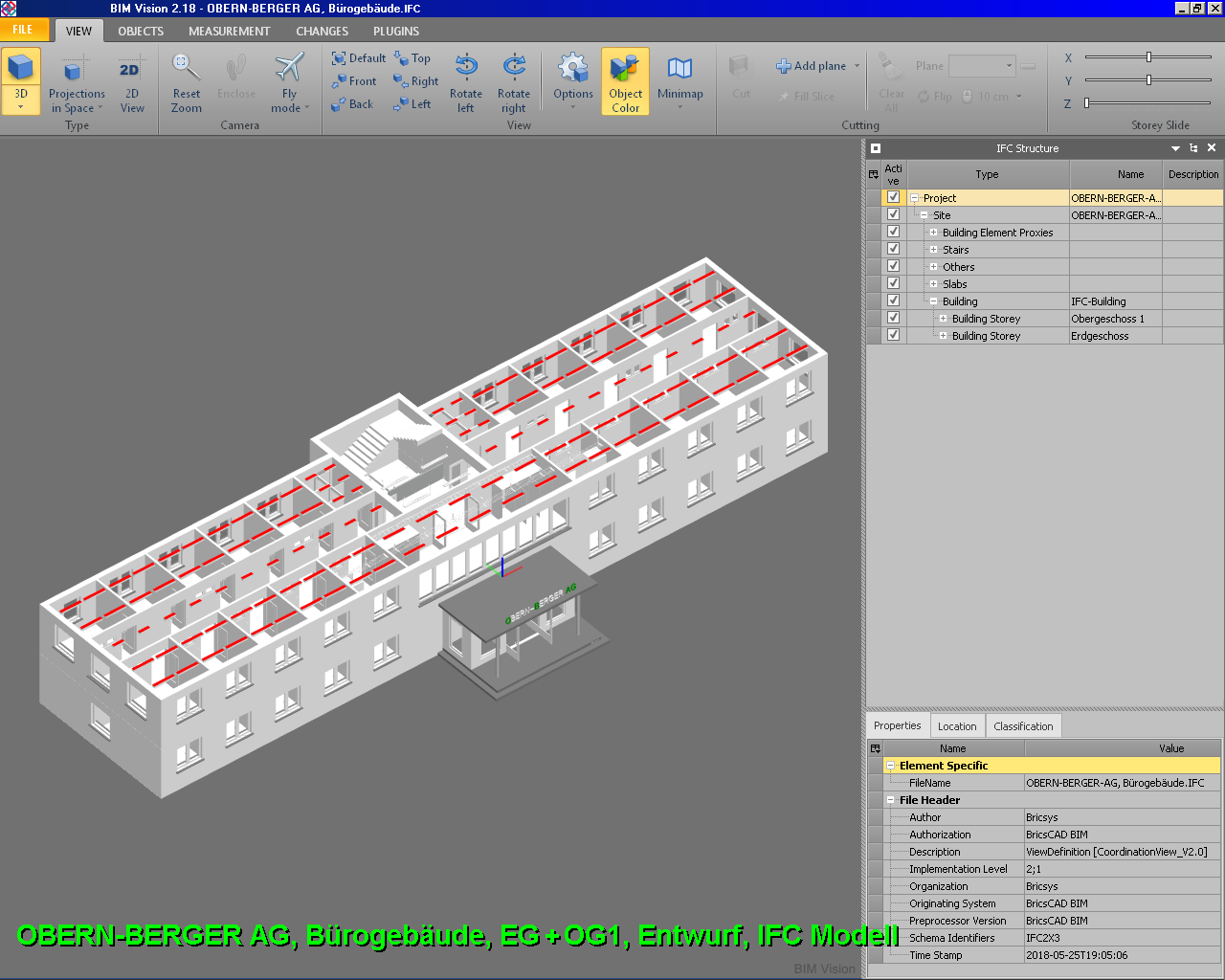
Task: Collapse File Header property group
Action: point(891,800)
